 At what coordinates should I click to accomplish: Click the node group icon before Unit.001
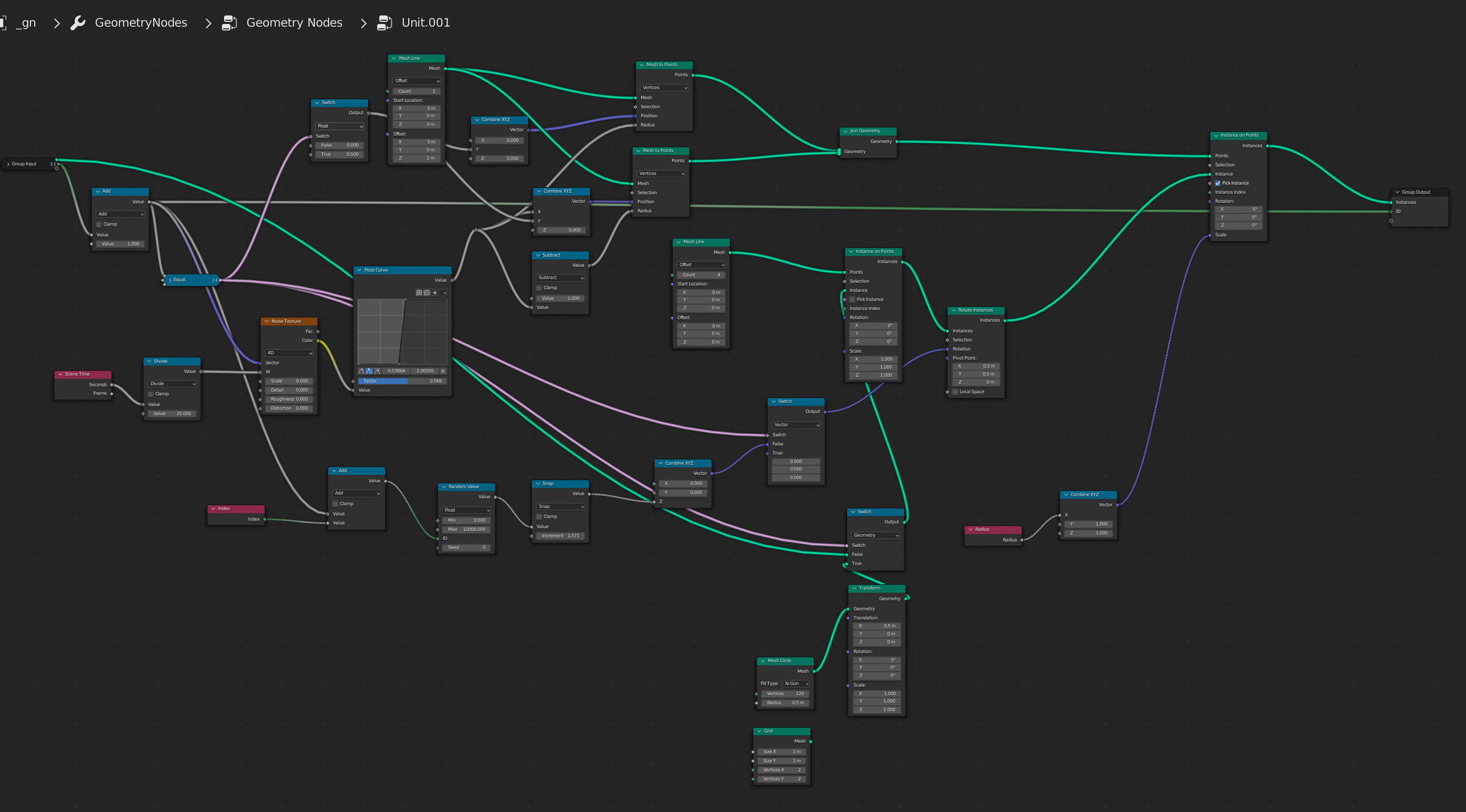(x=385, y=23)
